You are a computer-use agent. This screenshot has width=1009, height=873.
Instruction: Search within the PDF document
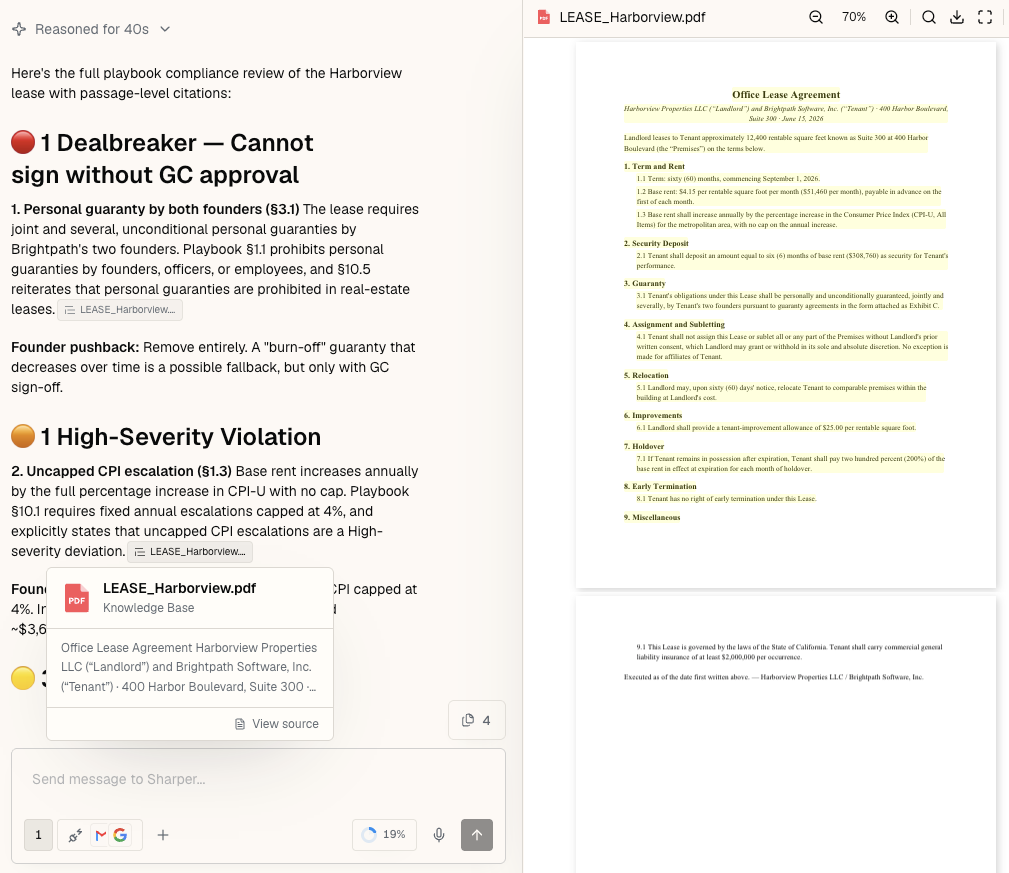pos(929,17)
